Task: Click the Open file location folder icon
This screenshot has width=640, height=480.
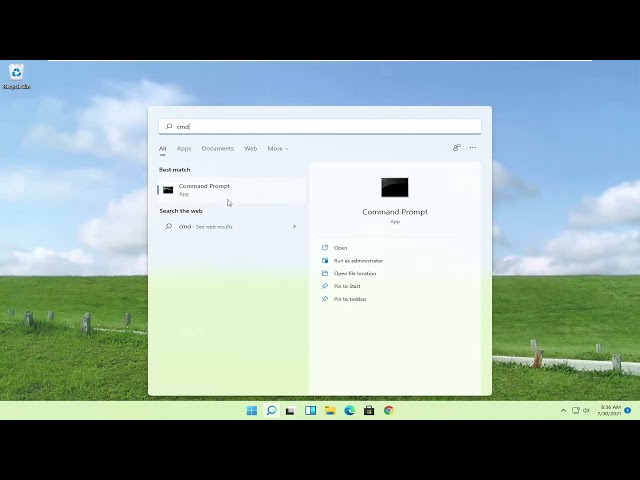Action: pos(325,273)
